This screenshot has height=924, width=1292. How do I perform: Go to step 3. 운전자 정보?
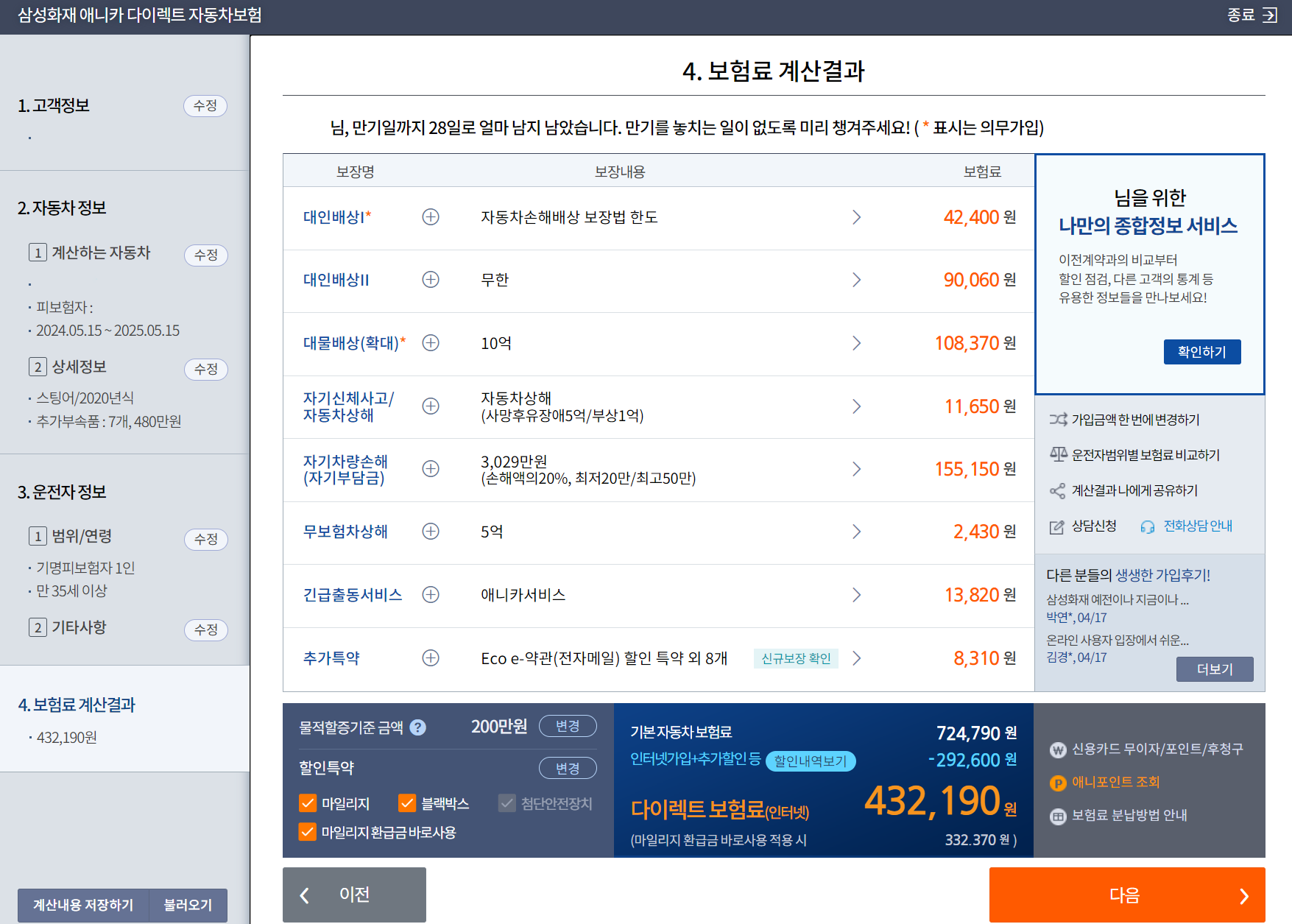[62, 492]
